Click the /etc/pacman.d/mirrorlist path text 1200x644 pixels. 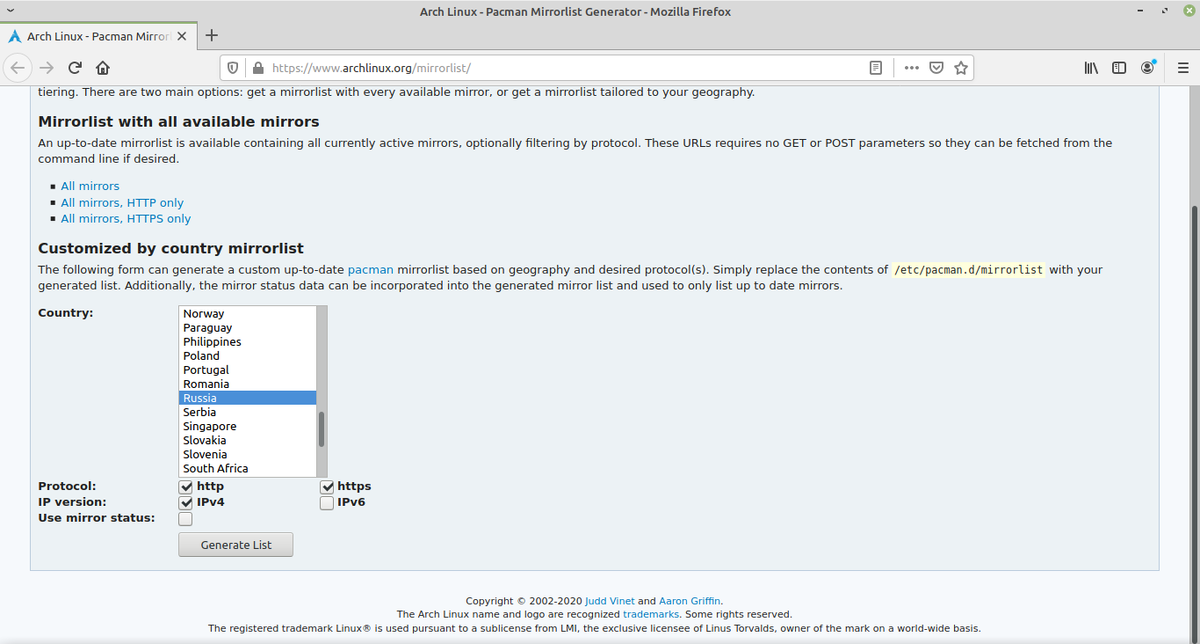pos(968,270)
